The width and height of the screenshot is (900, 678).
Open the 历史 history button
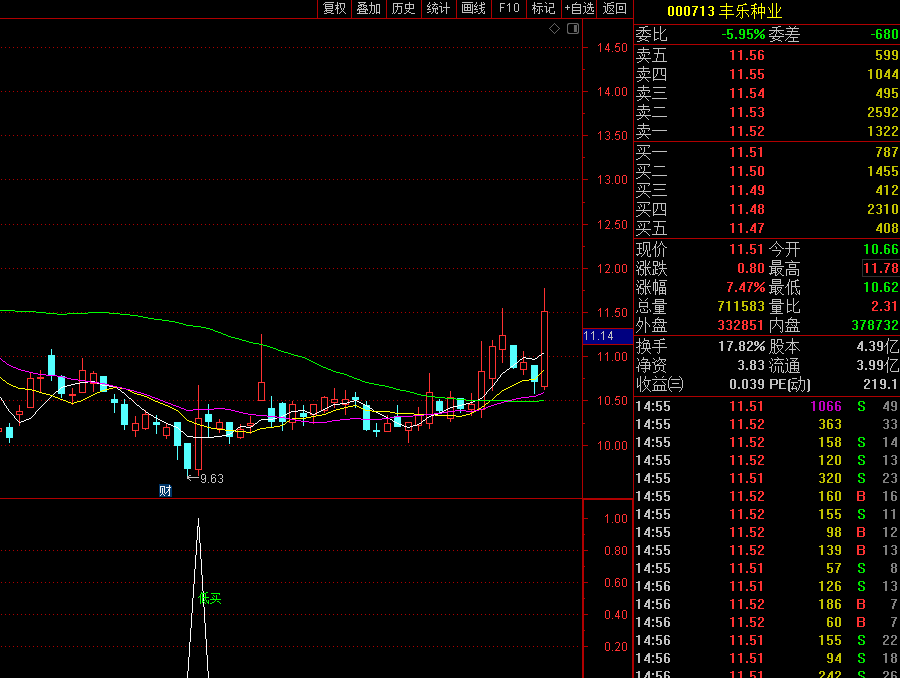403,9
